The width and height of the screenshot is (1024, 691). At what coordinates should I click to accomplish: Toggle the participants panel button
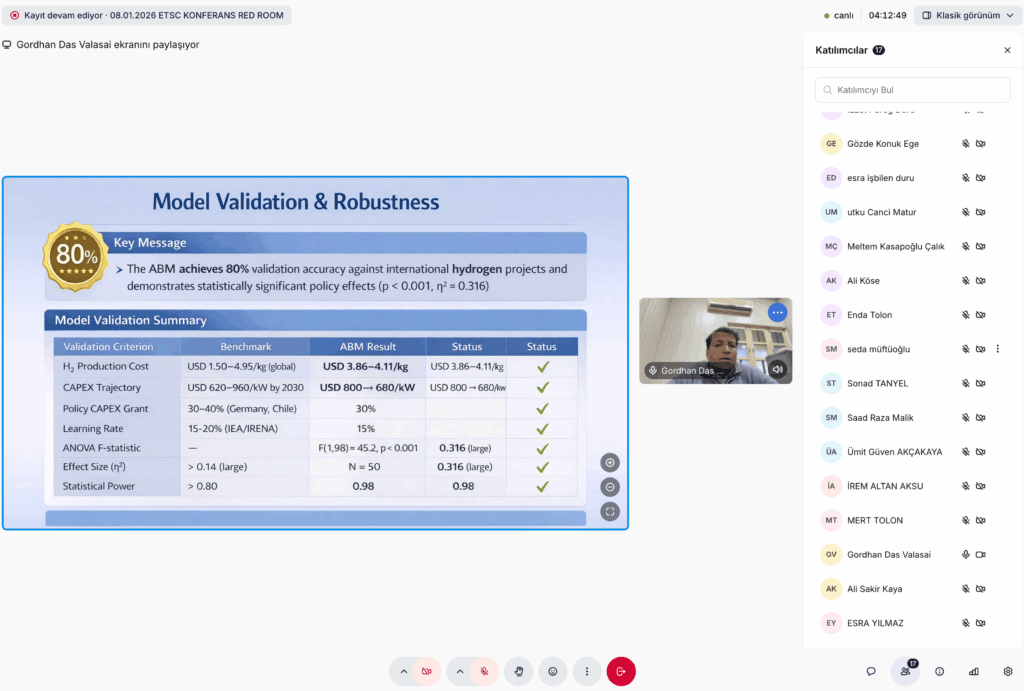click(905, 671)
